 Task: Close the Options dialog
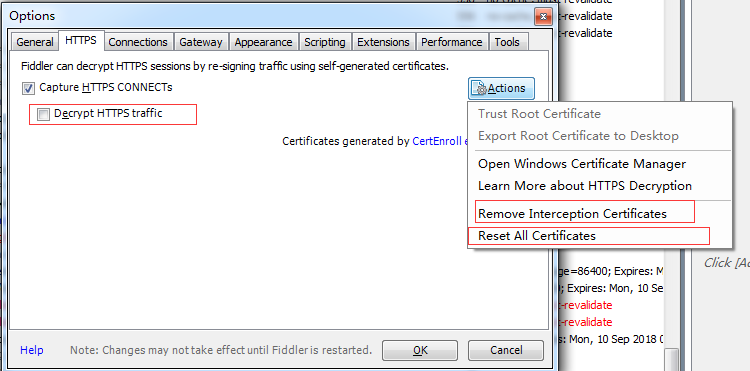tap(543, 17)
